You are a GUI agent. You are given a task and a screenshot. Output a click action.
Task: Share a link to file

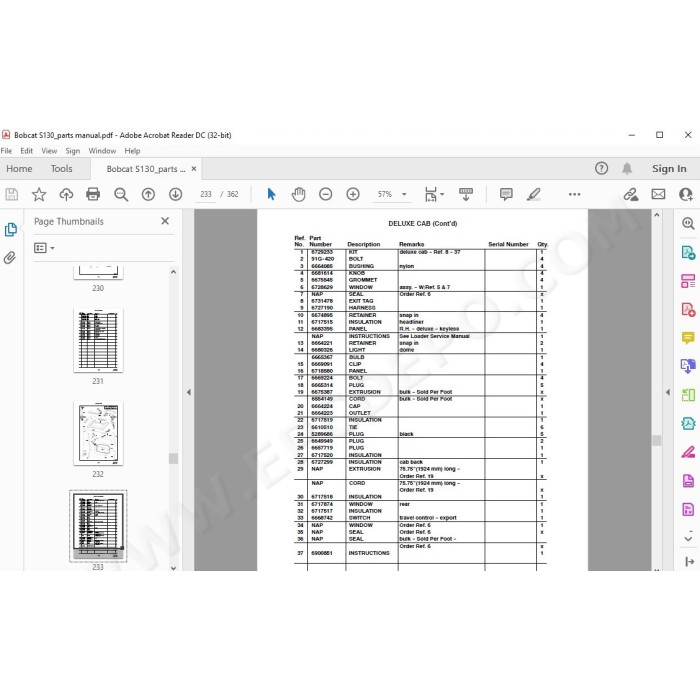(x=631, y=194)
